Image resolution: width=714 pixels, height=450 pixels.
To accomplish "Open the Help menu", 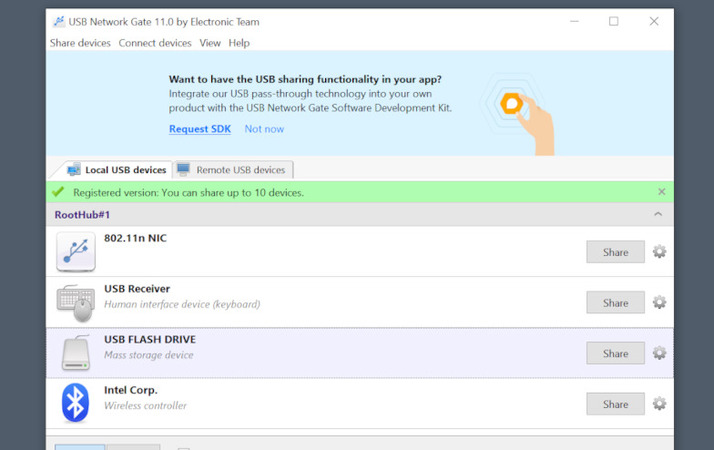I will 239,43.
